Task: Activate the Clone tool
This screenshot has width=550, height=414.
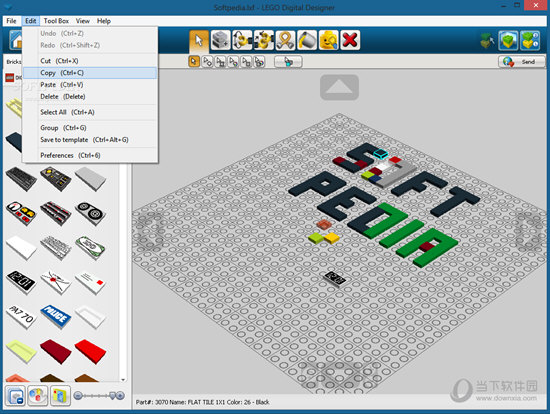Action: (x=221, y=41)
